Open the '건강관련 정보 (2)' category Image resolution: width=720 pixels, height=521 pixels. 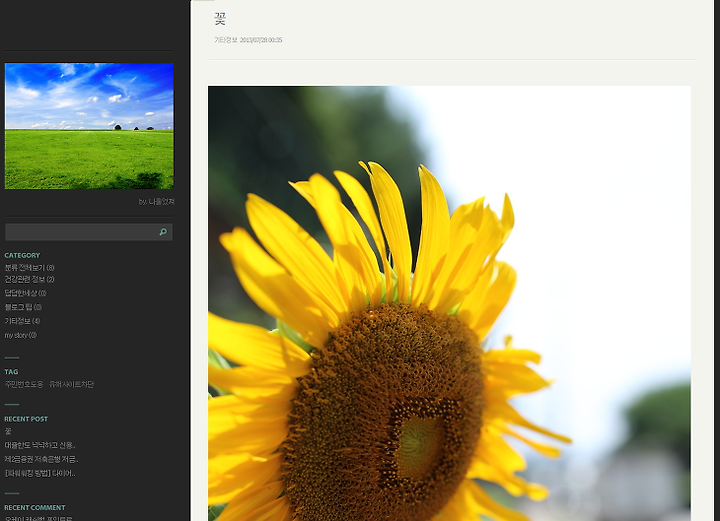click(29, 279)
